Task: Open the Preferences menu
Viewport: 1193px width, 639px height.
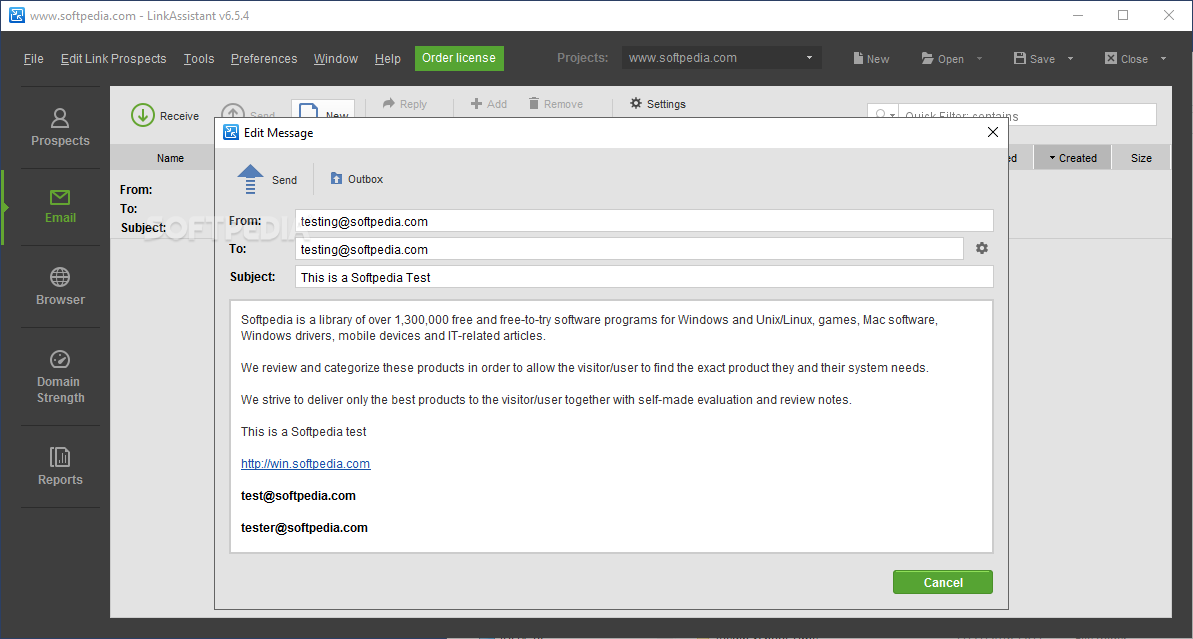Action: click(264, 59)
